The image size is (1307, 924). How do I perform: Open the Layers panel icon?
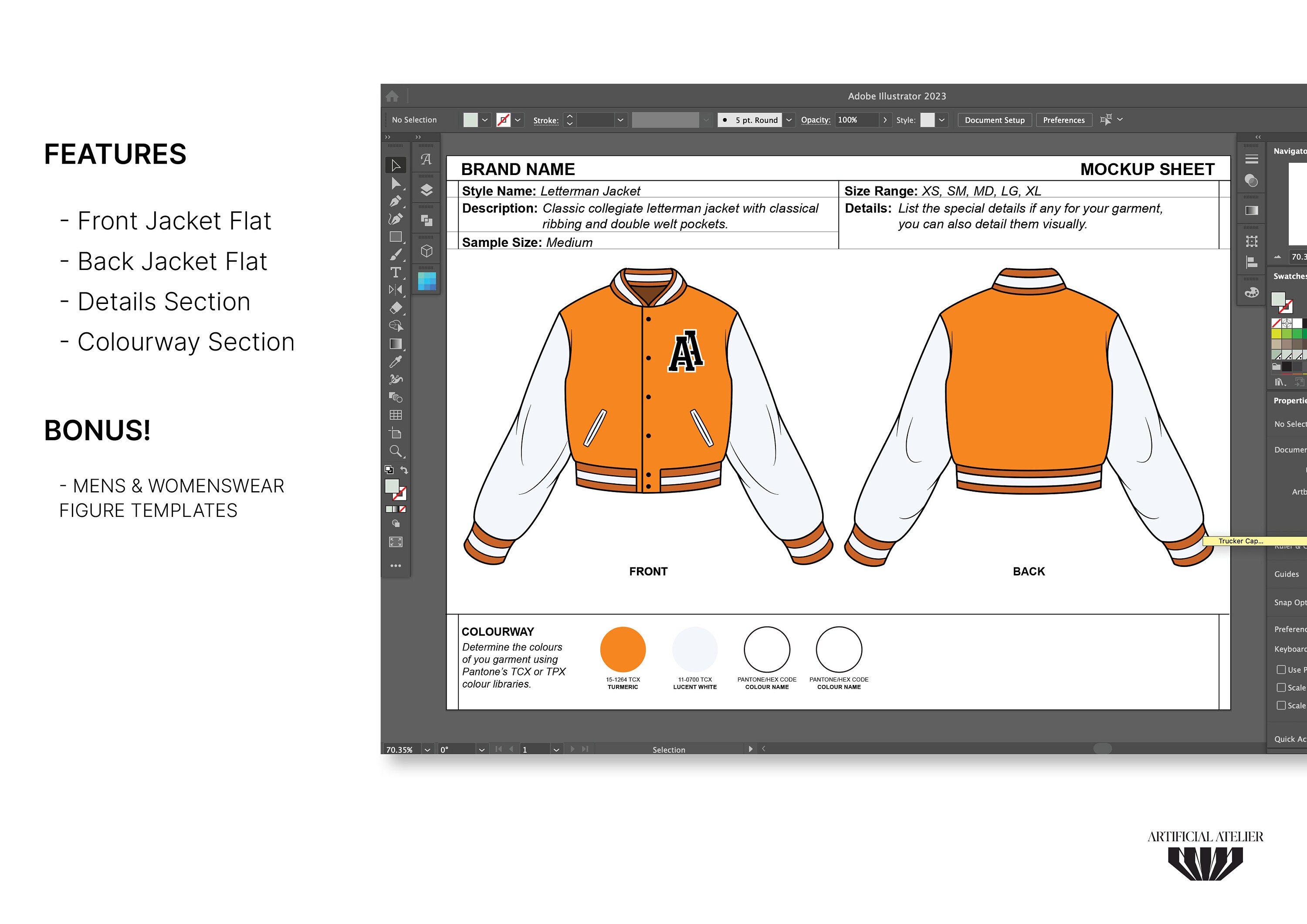pyautogui.click(x=427, y=190)
